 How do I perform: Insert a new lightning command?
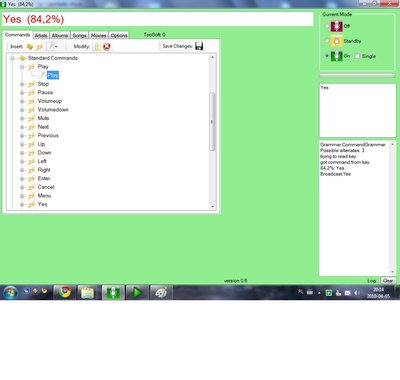40,47
